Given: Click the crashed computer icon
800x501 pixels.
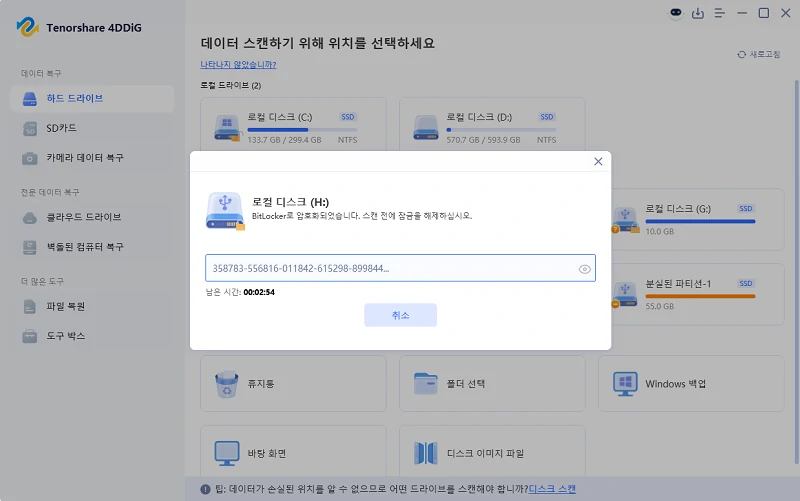Looking at the screenshot, I should pyautogui.click(x=30, y=247).
